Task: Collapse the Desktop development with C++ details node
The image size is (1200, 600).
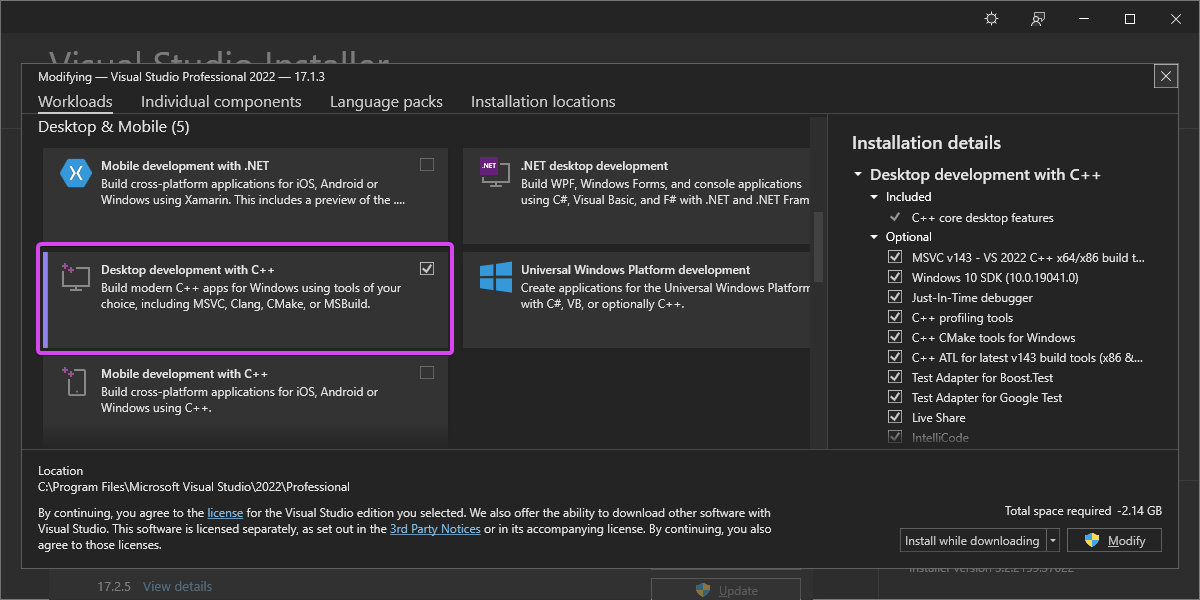Action: tap(858, 175)
